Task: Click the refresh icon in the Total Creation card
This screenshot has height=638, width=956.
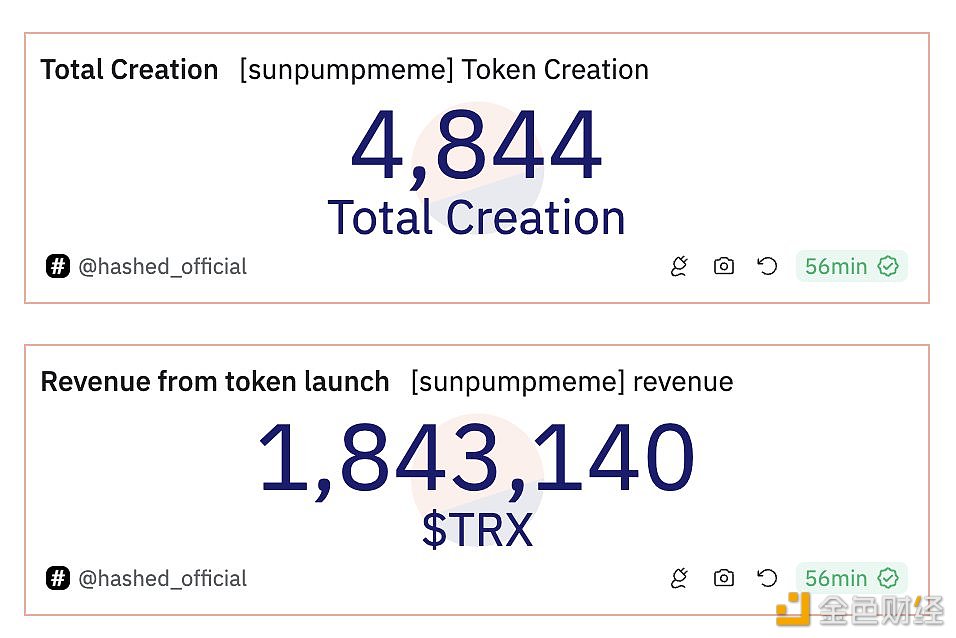Action: [767, 266]
